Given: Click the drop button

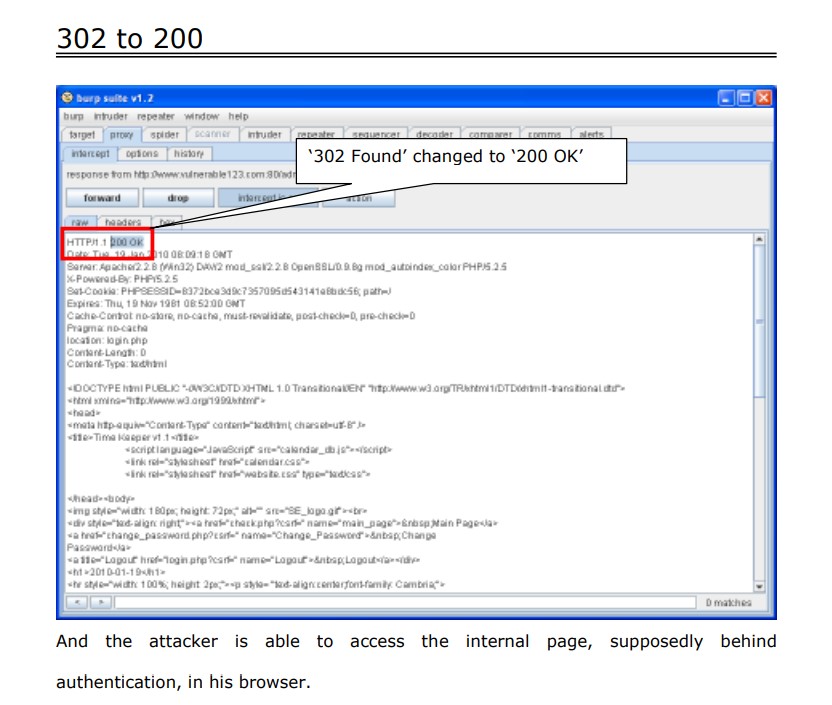Looking at the screenshot, I should tap(178, 198).
